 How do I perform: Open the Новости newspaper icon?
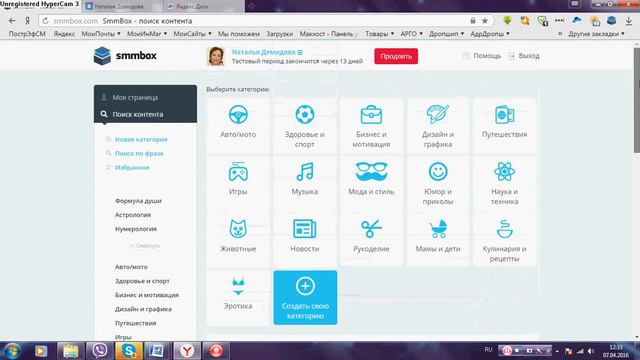(305, 229)
